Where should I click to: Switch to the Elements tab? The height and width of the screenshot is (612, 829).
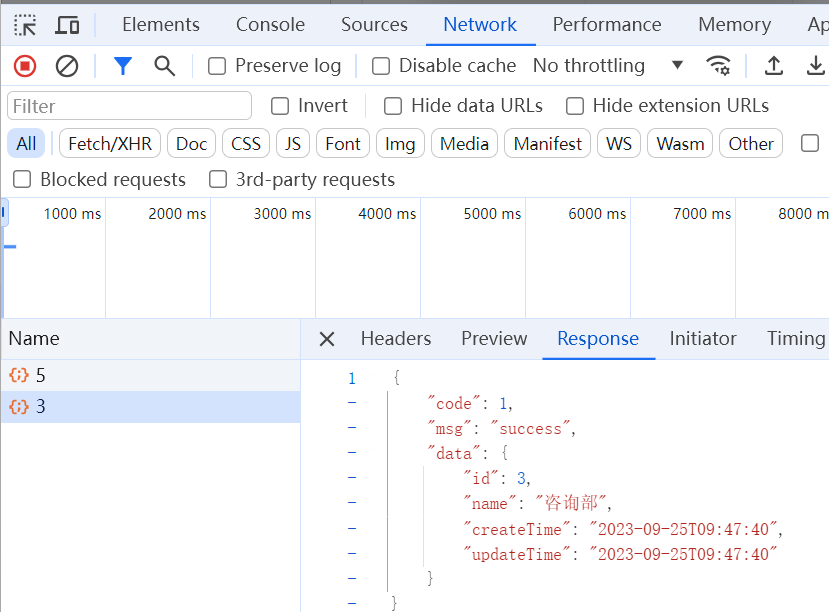click(x=161, y=25)
